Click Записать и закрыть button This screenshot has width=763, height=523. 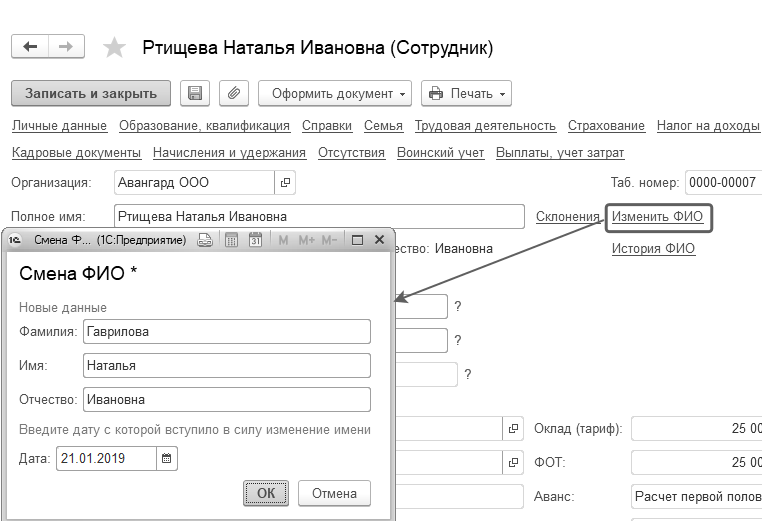[x=91, y=93]
